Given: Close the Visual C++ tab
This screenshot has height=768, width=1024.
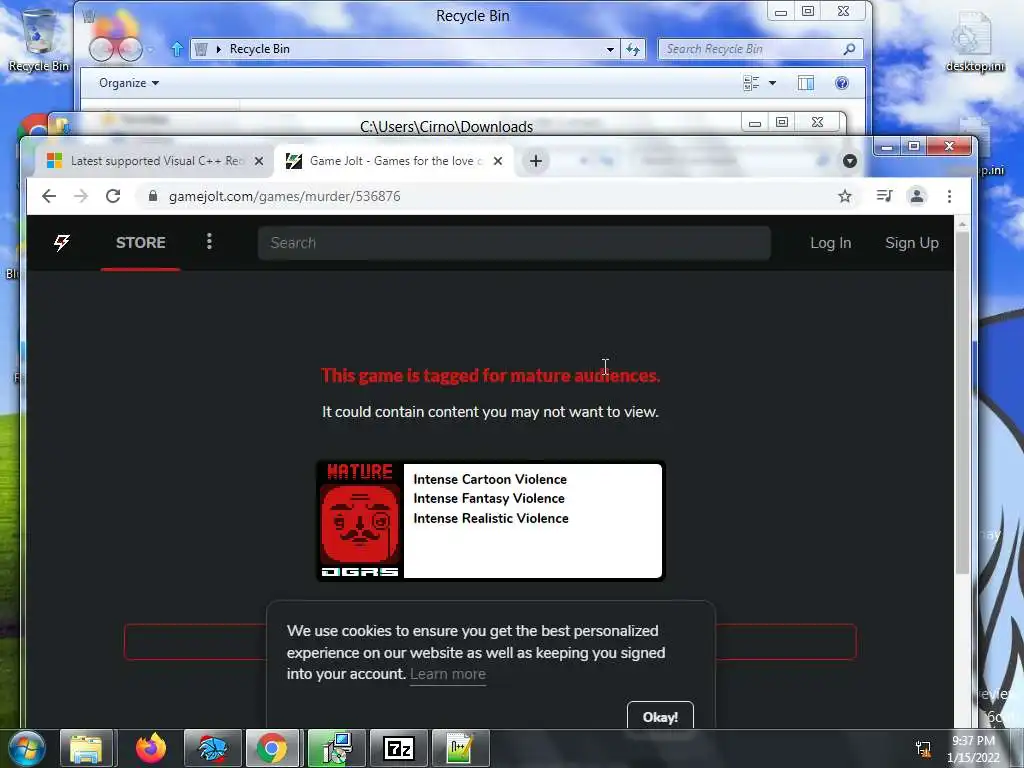Looking at the screenshot, I should [x=259, y=161].
